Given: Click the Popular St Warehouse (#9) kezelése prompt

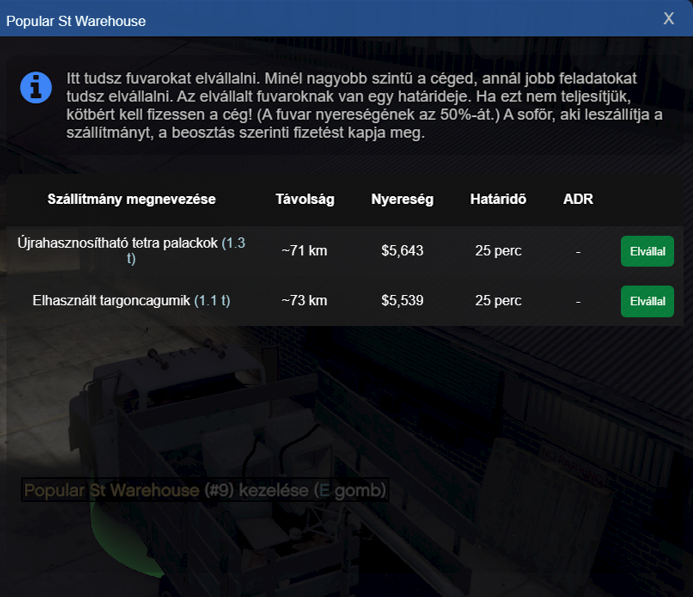Looking at the screenshot, I should [x=204, y=490].
